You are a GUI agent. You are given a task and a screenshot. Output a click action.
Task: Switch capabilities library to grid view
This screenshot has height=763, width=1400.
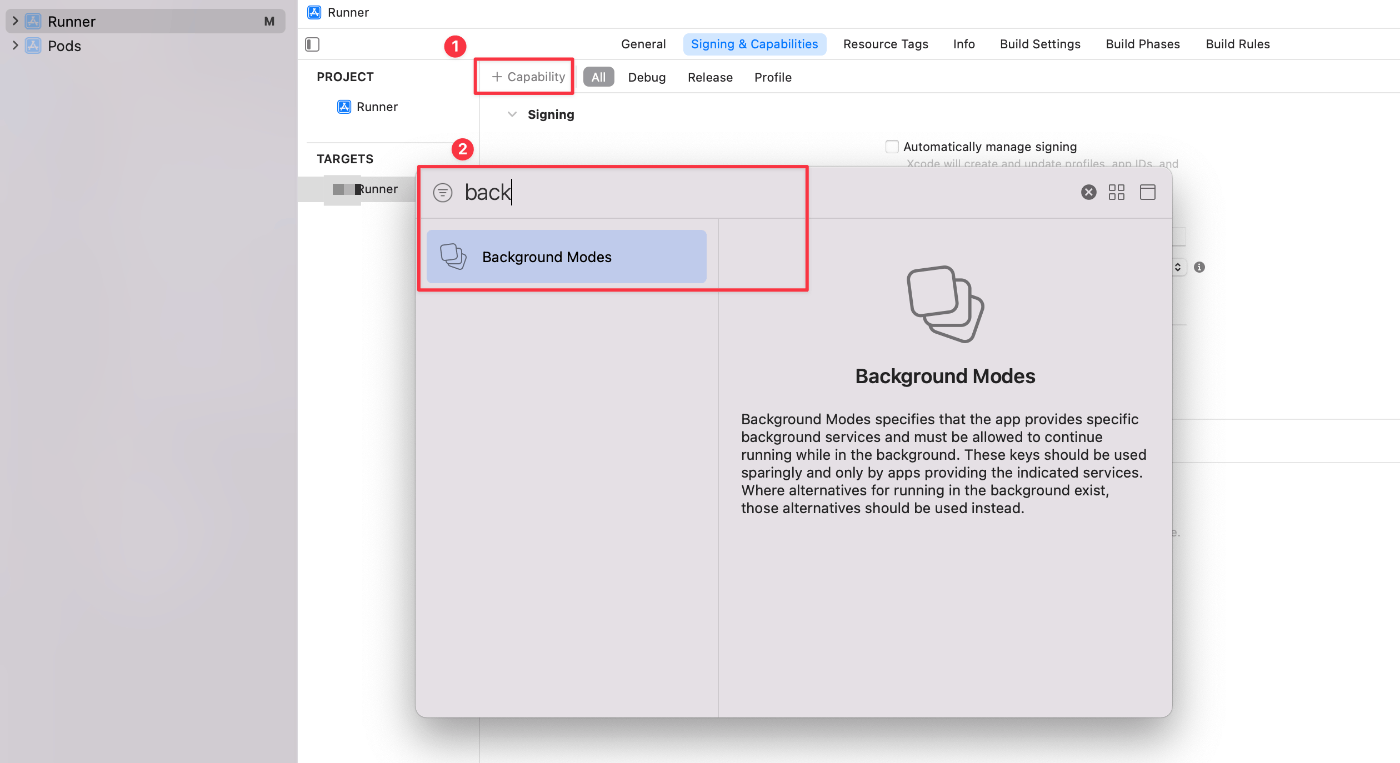(1117, 192)
